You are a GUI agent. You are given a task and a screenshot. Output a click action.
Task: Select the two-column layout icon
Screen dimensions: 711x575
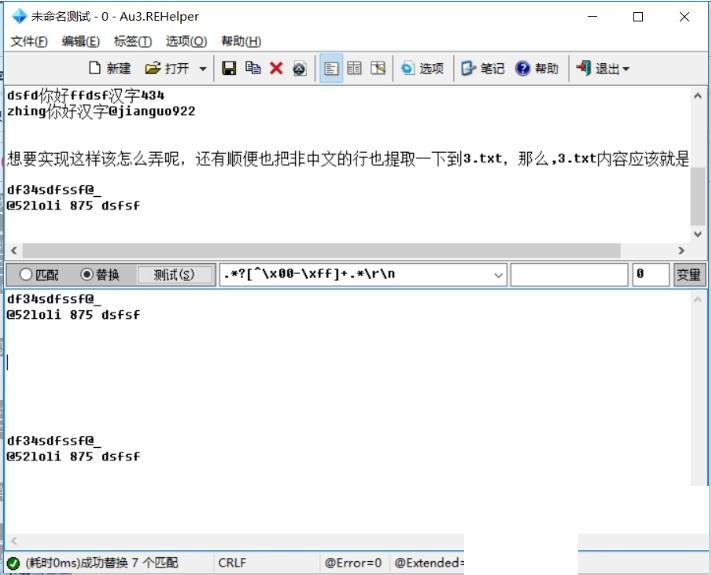pos(354,68)
